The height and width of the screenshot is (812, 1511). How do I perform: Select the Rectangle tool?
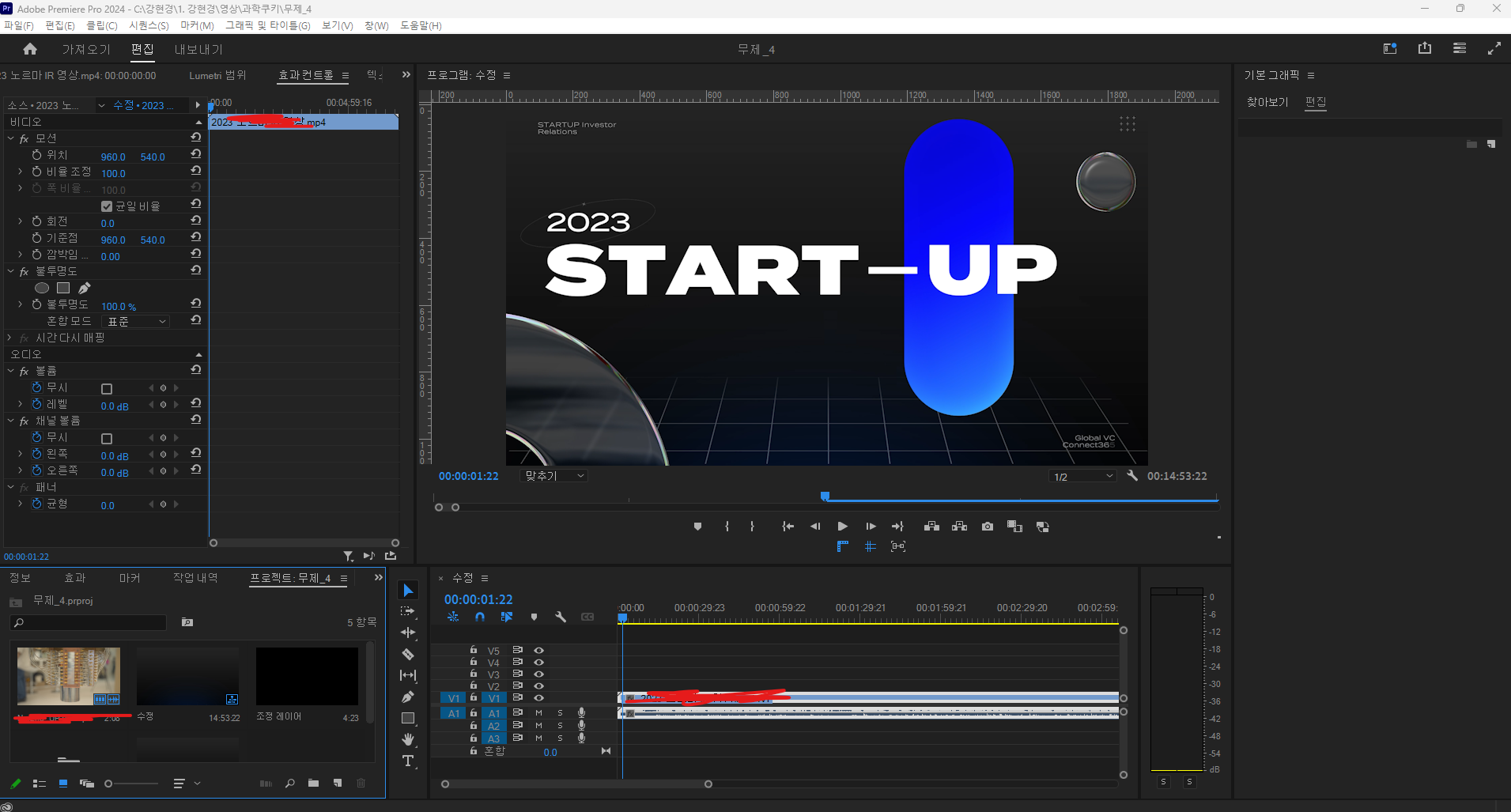(x=408, y=718)
